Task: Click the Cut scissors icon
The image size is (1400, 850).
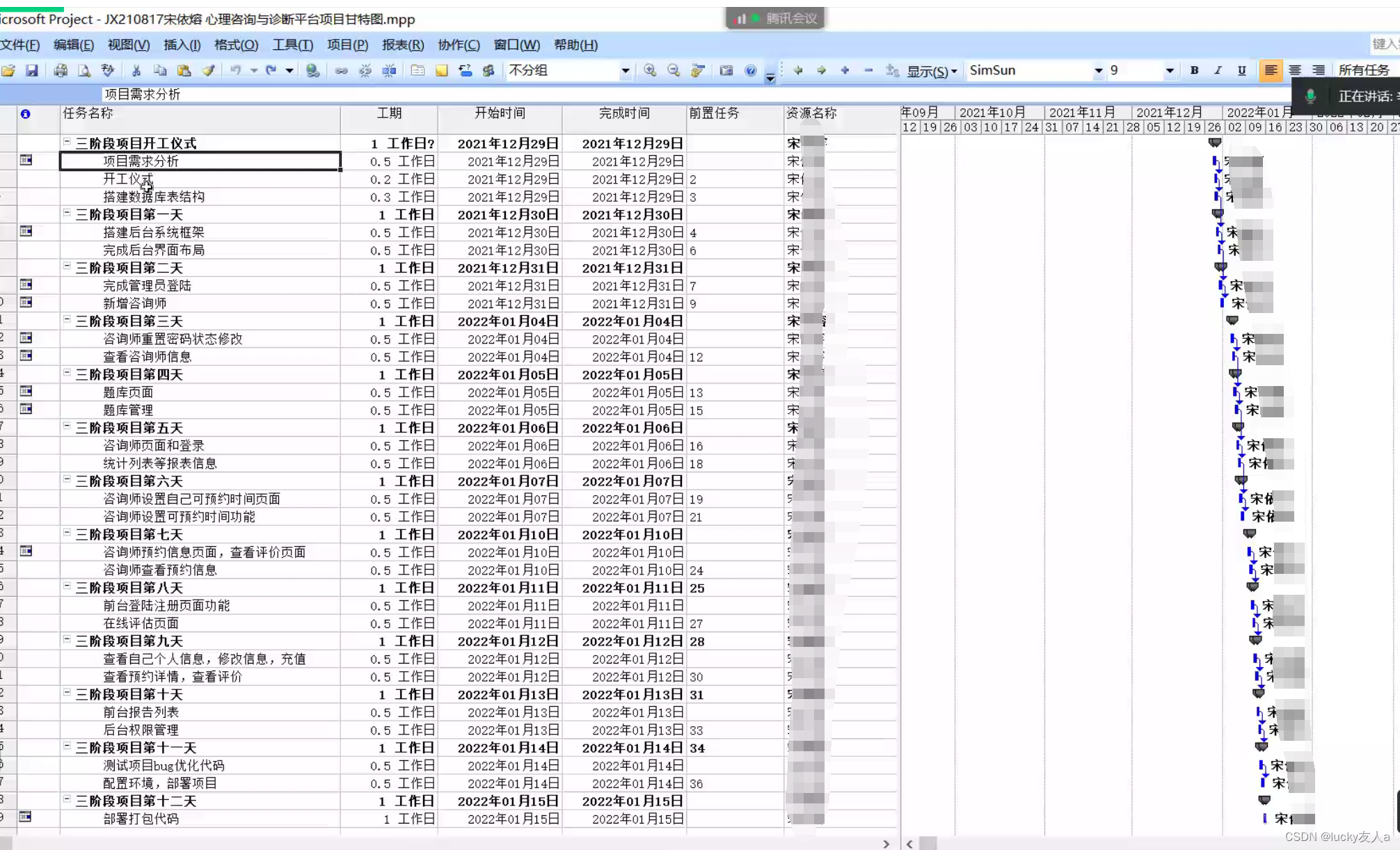Action: (136, 70)
